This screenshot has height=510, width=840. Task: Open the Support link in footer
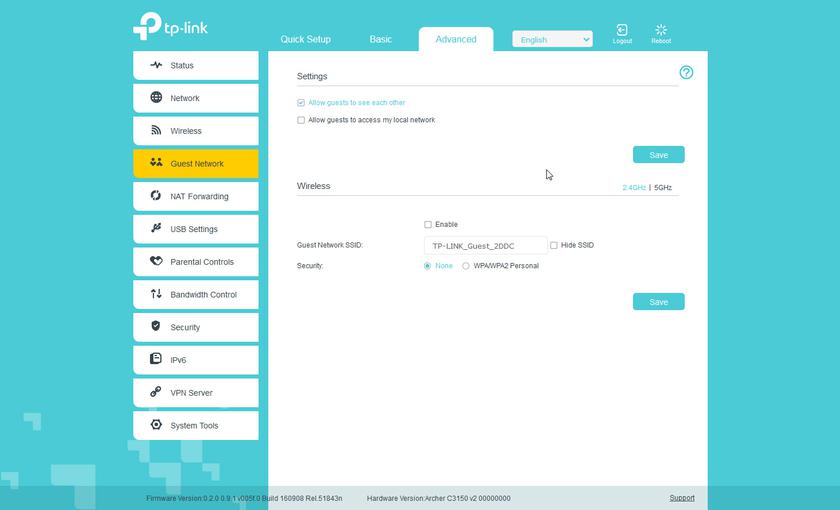pos(681,498)
